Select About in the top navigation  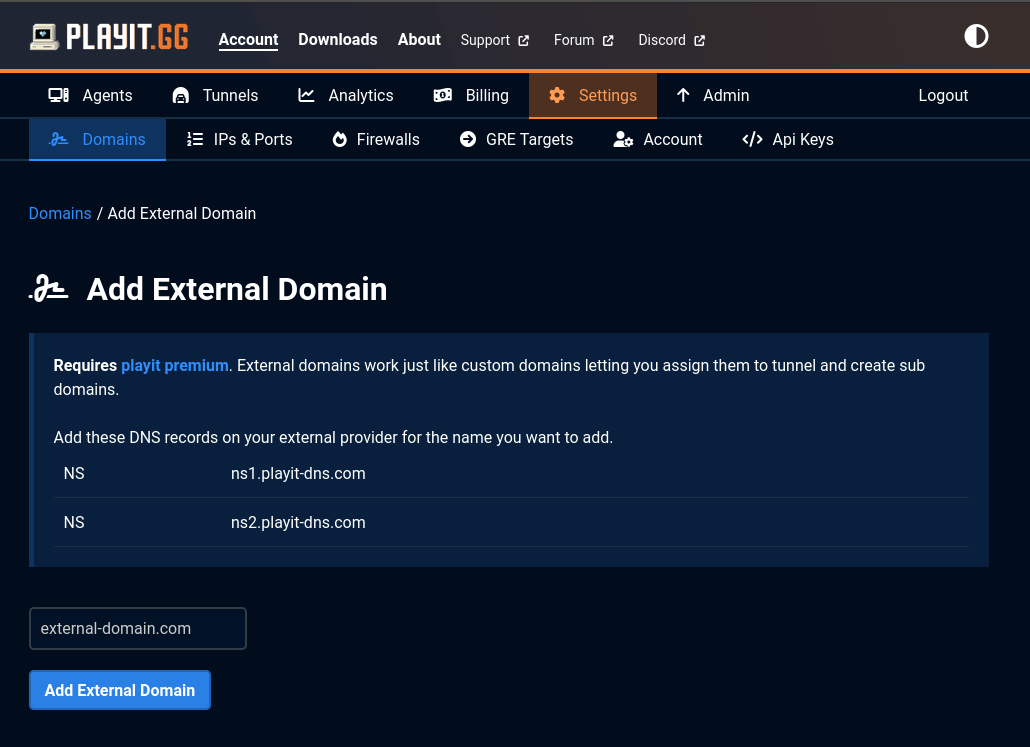point(418,40)
